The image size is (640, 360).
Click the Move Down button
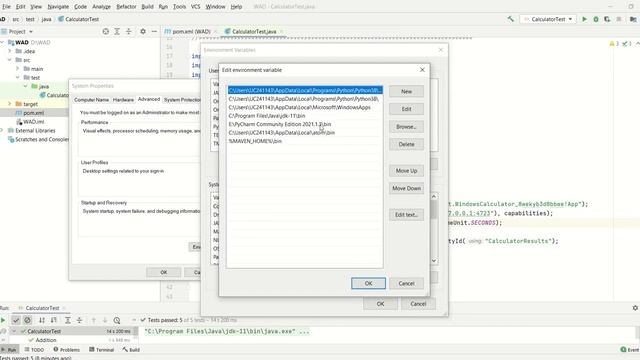[x=406, y=188]
